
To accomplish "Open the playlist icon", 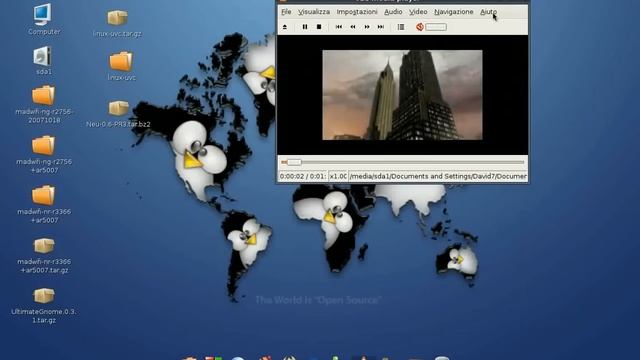I will click(401, 27).
